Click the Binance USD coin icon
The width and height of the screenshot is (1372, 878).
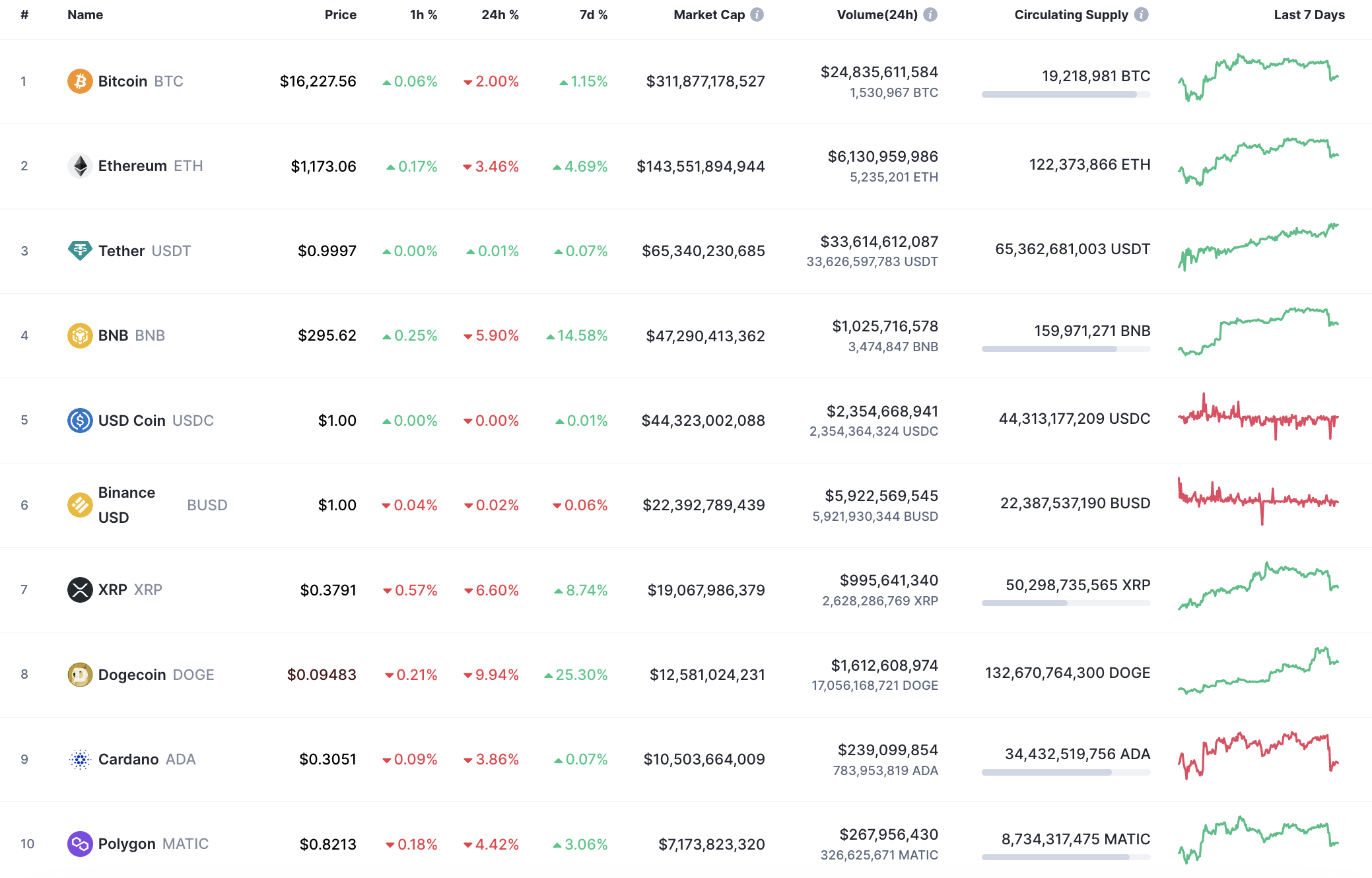coord(79,504)
